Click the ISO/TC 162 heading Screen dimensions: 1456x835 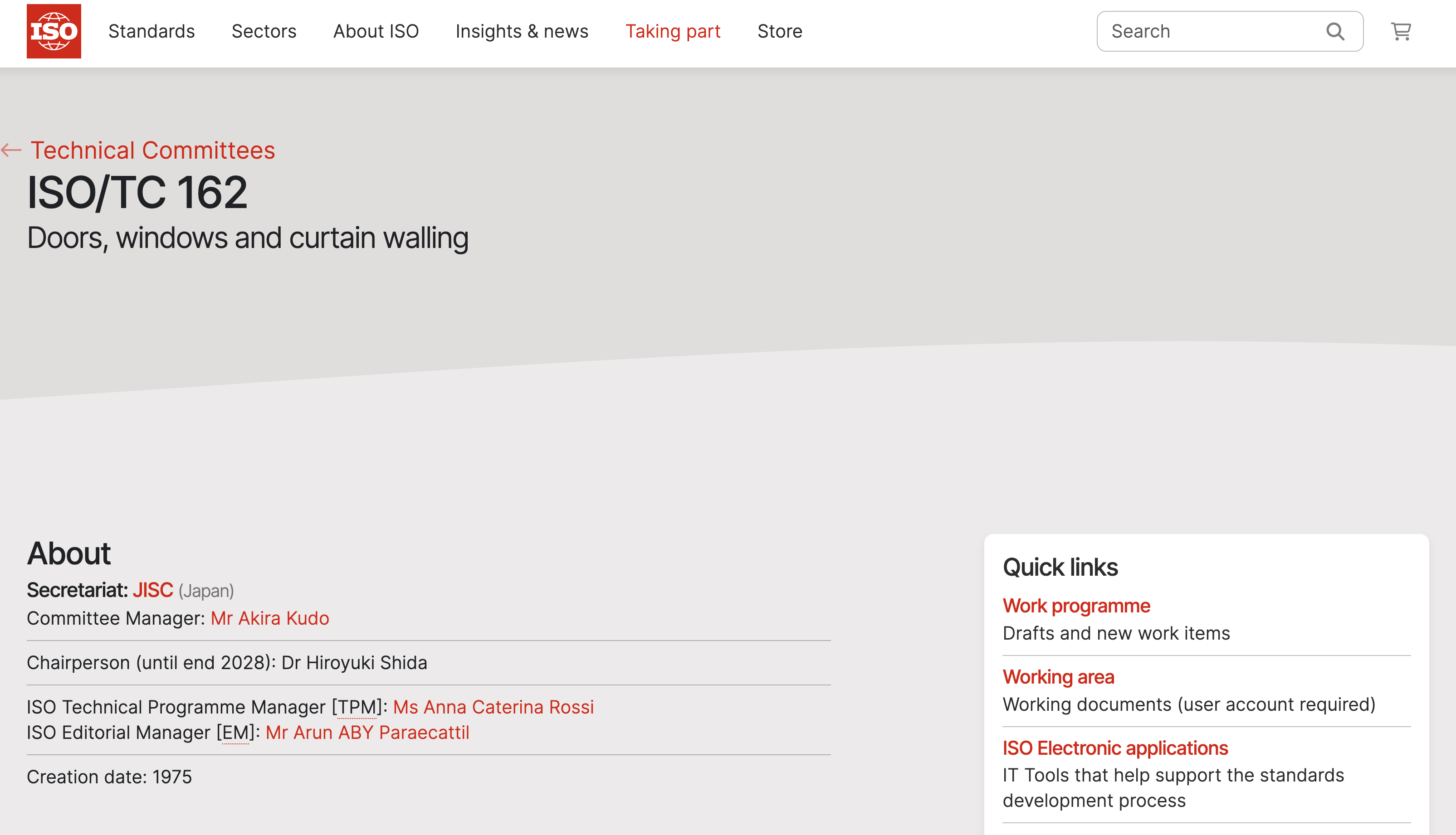point(137,193)
